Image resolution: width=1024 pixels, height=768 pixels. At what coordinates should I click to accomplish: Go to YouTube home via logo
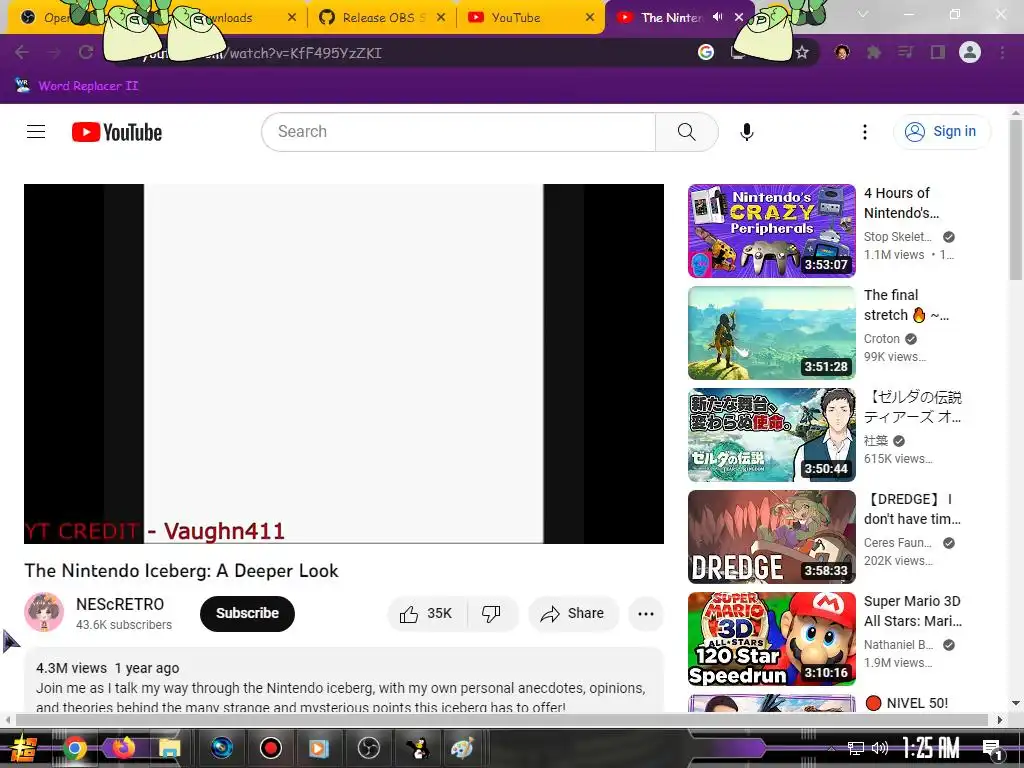click(x=117, y=132)
